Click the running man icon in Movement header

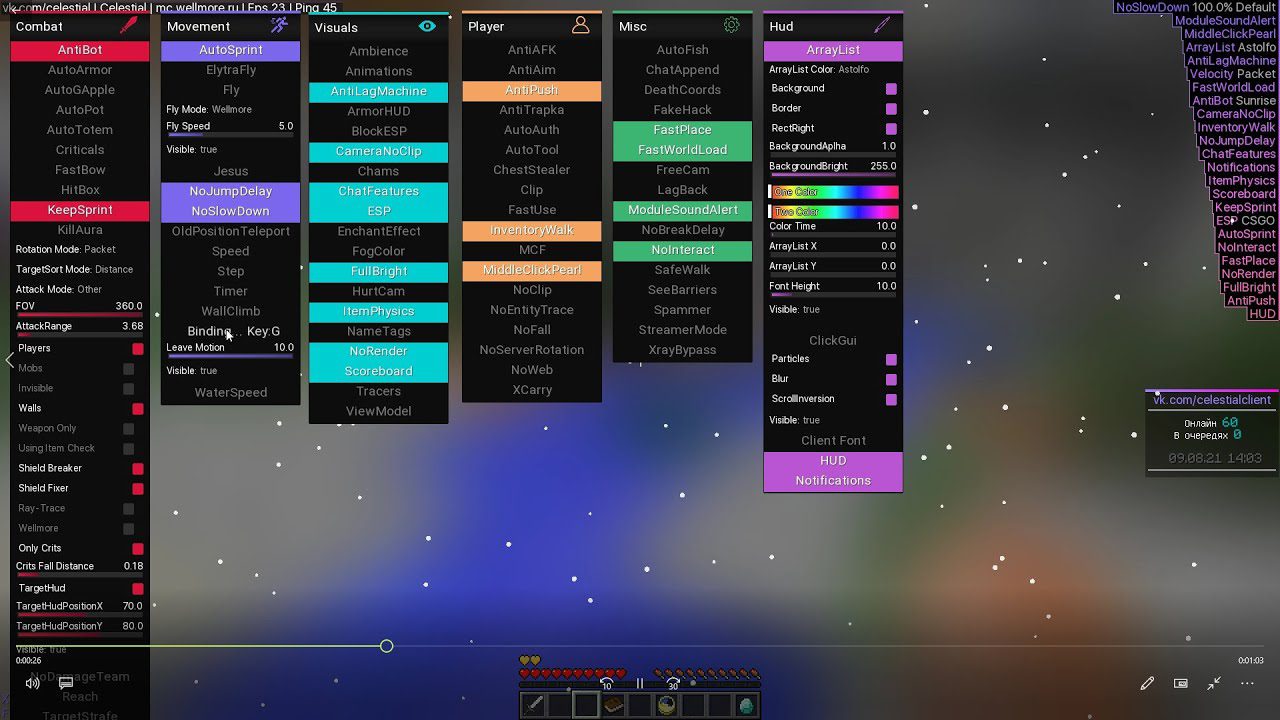279,26
